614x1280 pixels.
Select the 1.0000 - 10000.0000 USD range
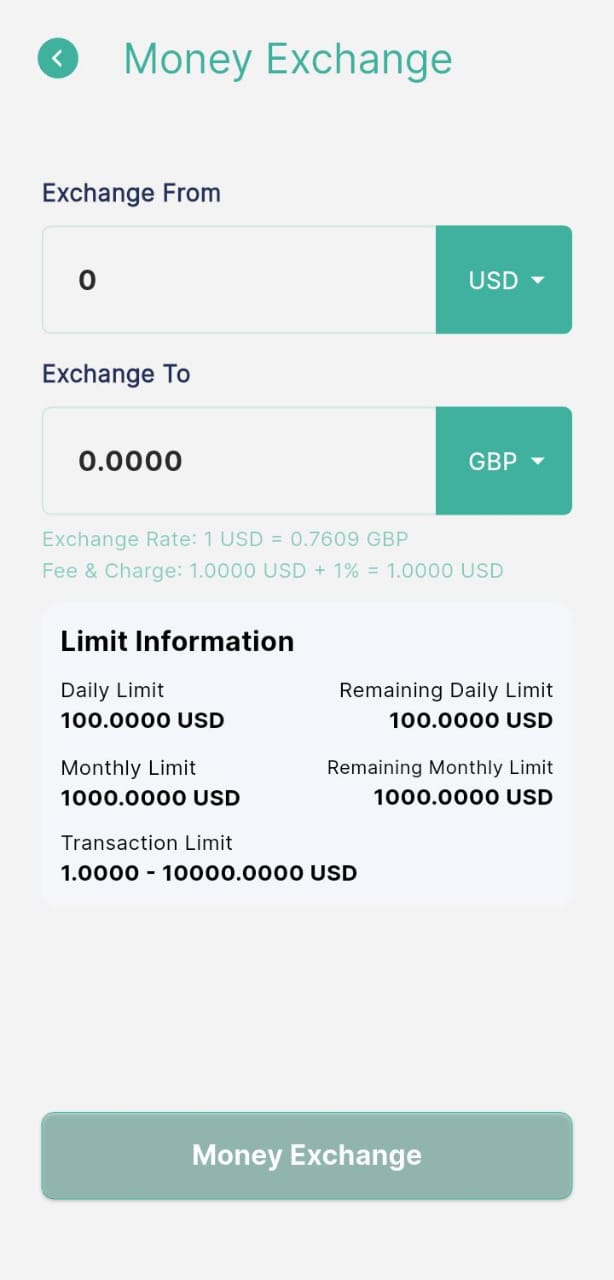tap(208, 873)
